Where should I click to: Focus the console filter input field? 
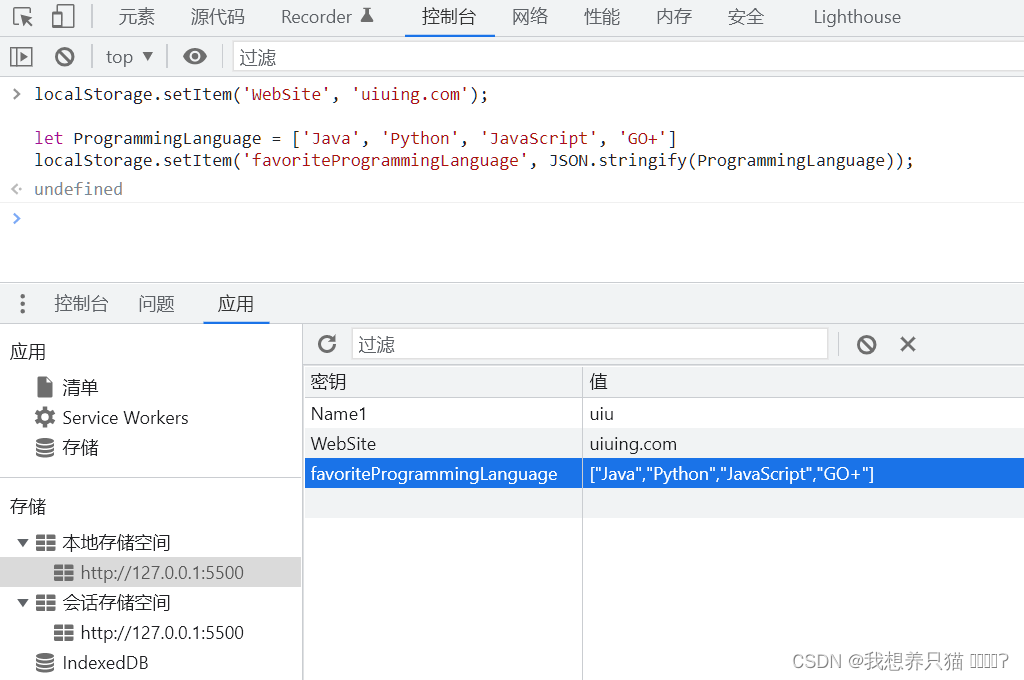click(628, 57)
